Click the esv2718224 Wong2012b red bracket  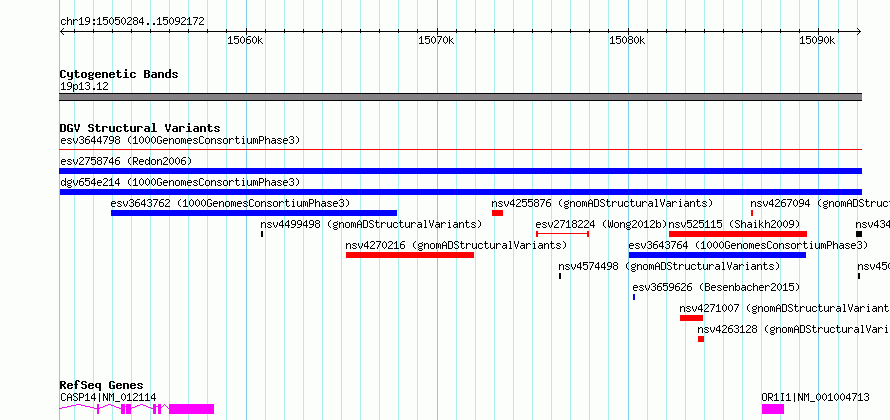coord(562,234)
